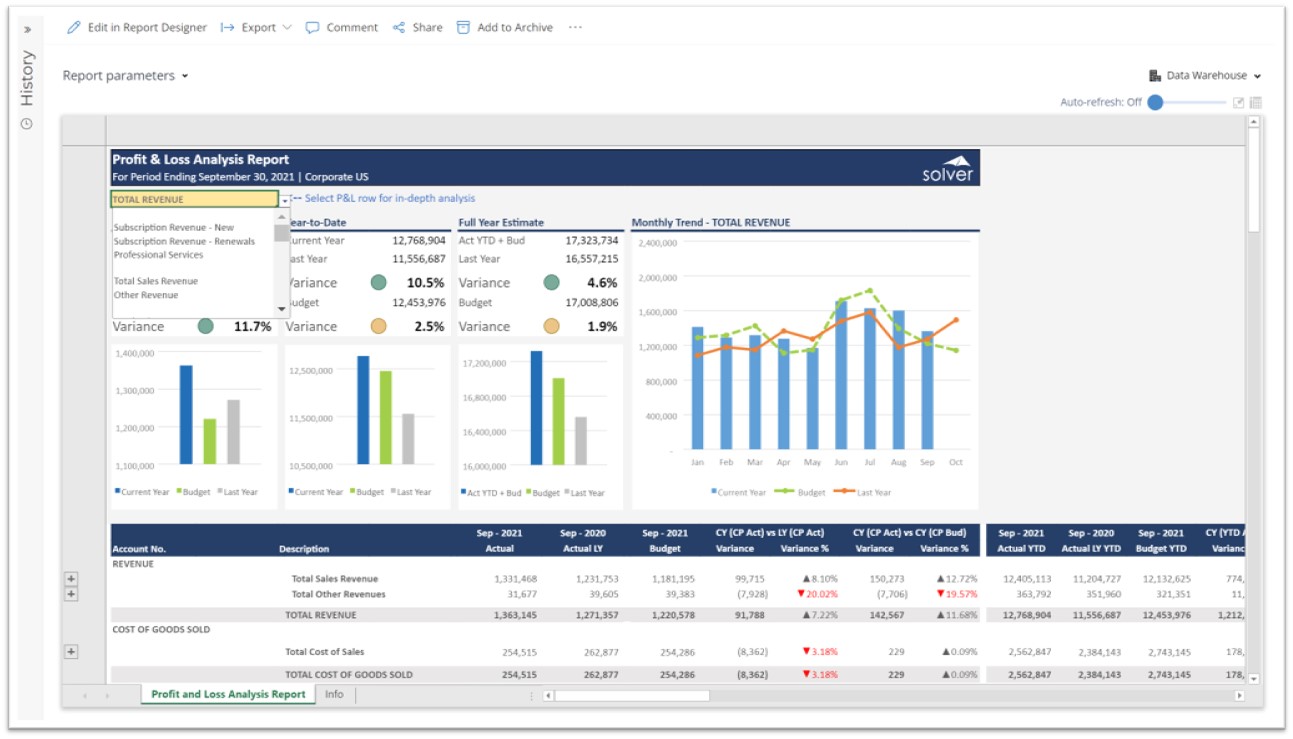This screenshot has height=739, width=1293.
Task: Click the Share icon in toolbar
Action: 399,28
